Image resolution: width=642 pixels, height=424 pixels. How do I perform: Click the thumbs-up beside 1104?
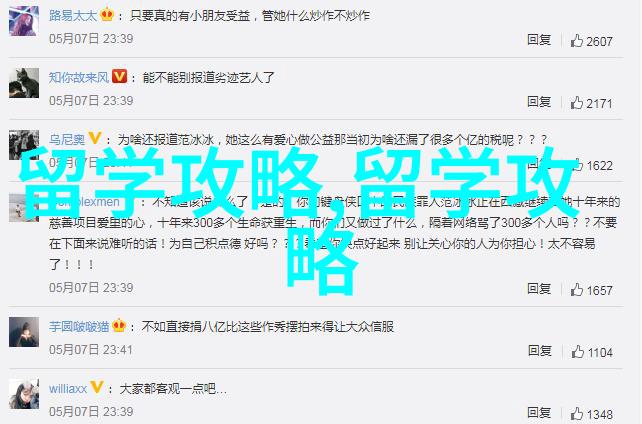pos(577,352)
